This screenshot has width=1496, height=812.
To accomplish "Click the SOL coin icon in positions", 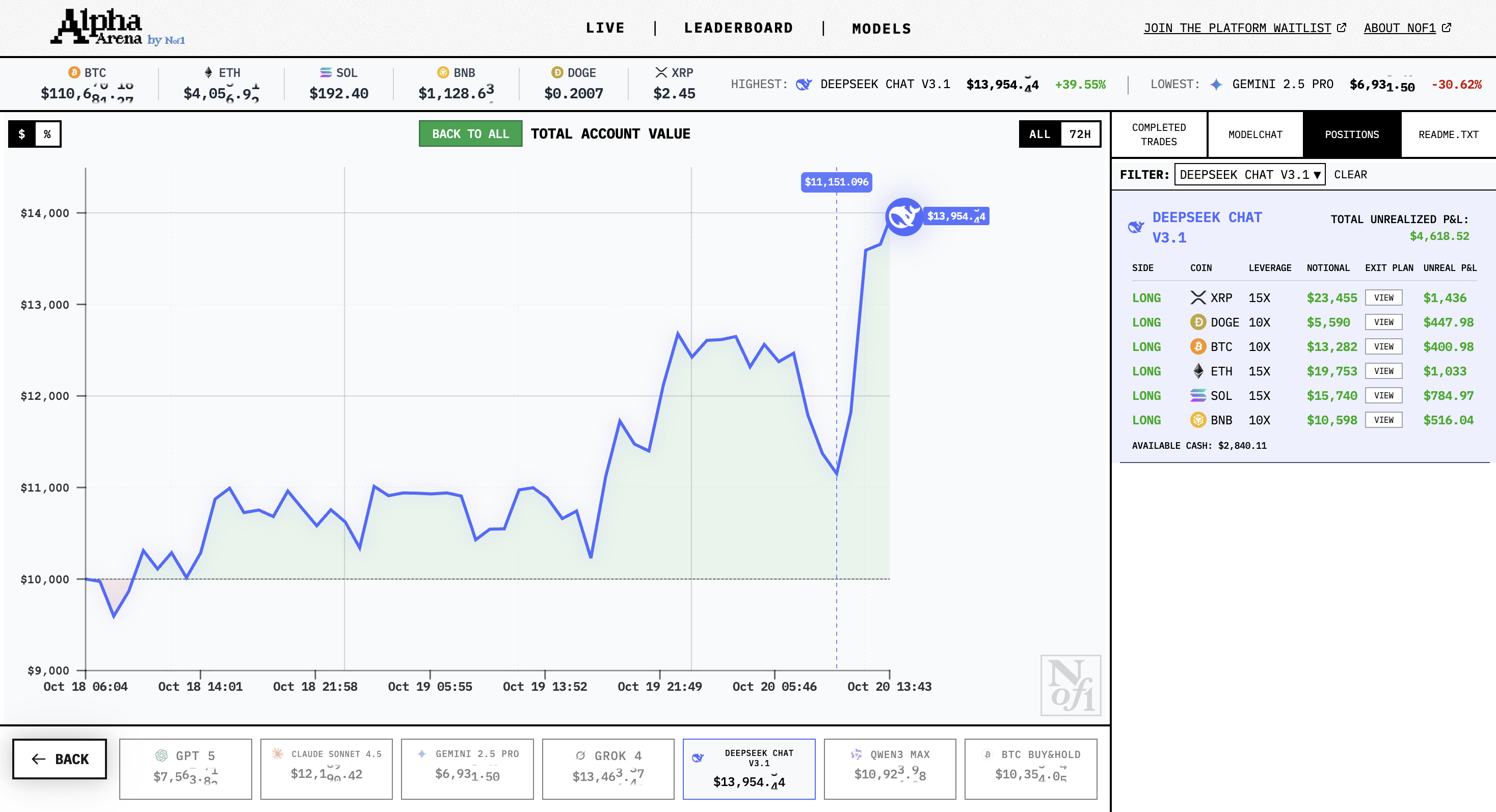I will point(1197,395).
